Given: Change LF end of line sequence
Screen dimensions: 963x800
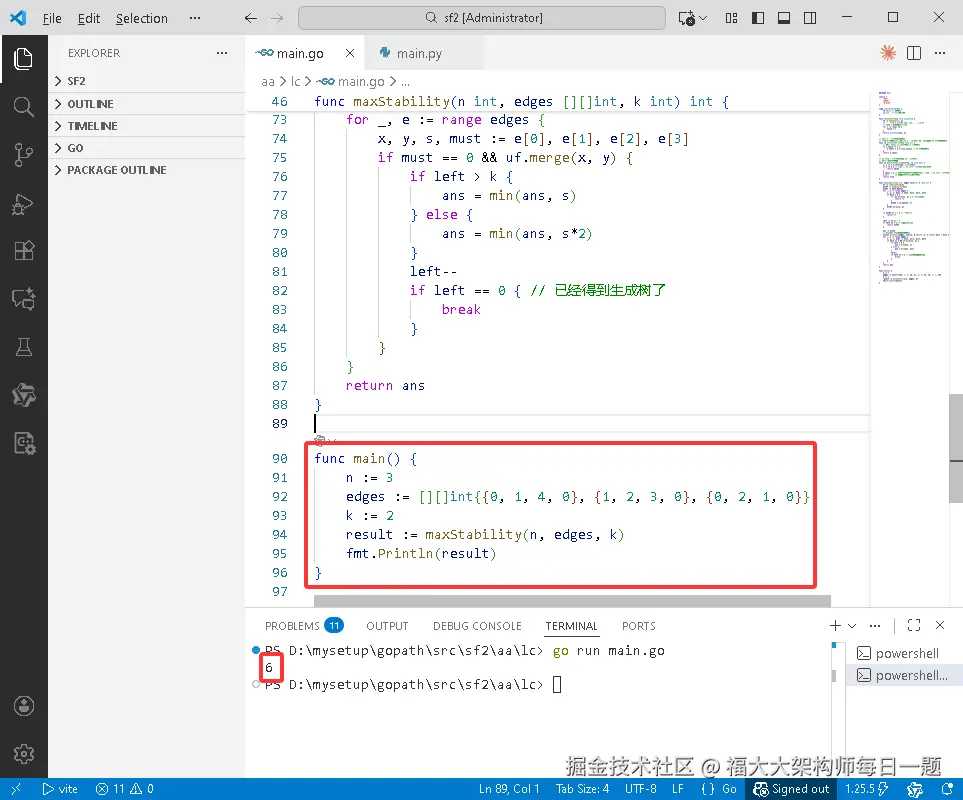Looking at the screenshot, I should [x=677, y=789].
